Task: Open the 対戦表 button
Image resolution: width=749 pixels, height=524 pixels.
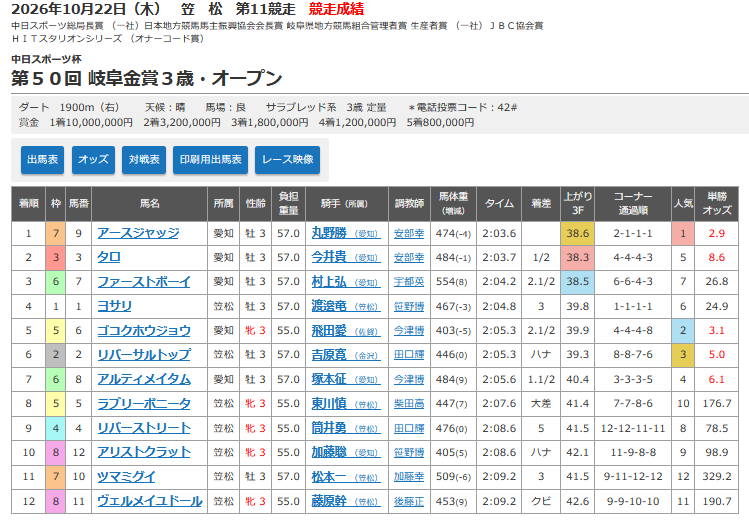Action: [144, 160]
